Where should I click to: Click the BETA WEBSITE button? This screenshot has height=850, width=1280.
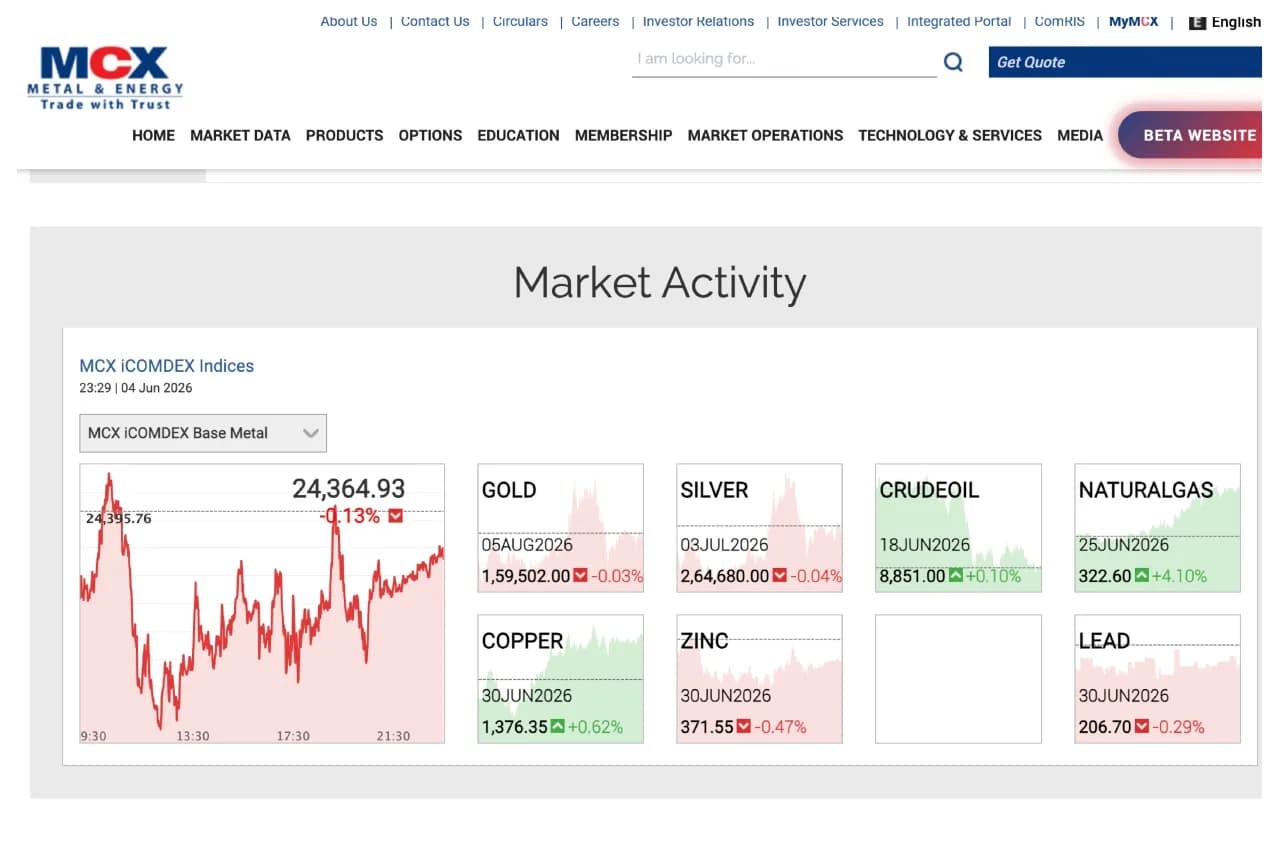point(1191,135)
